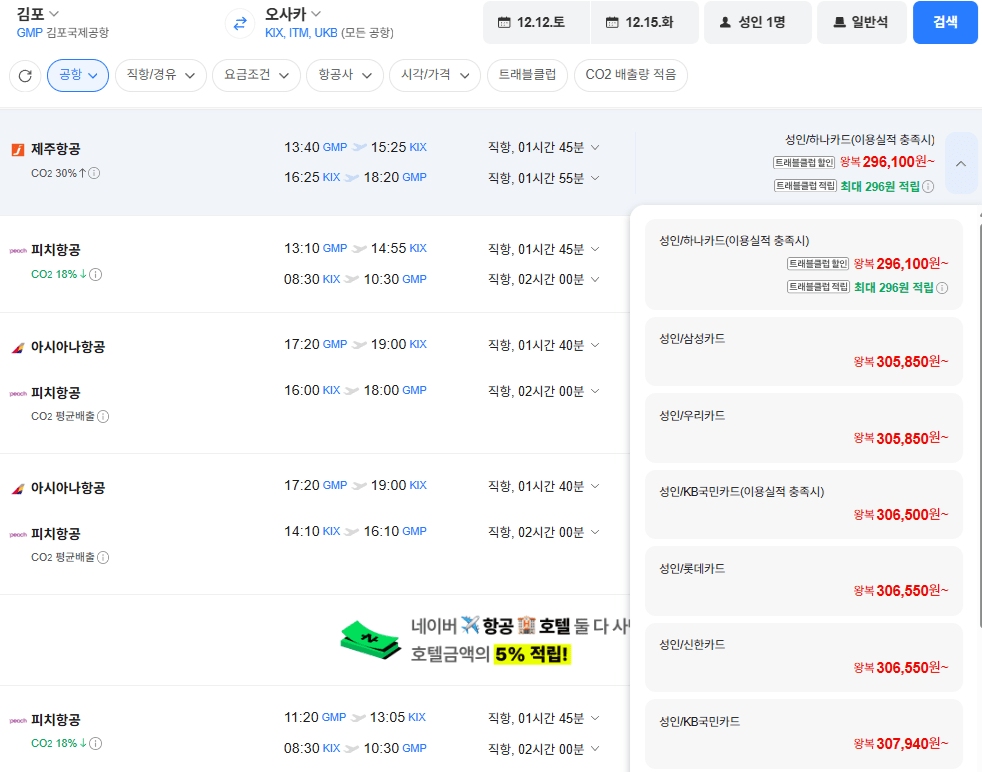The height and width of the screenshot is (772, 982).
Task: Open the 오사카 destination selector
Action: click(x=292, y=13)
